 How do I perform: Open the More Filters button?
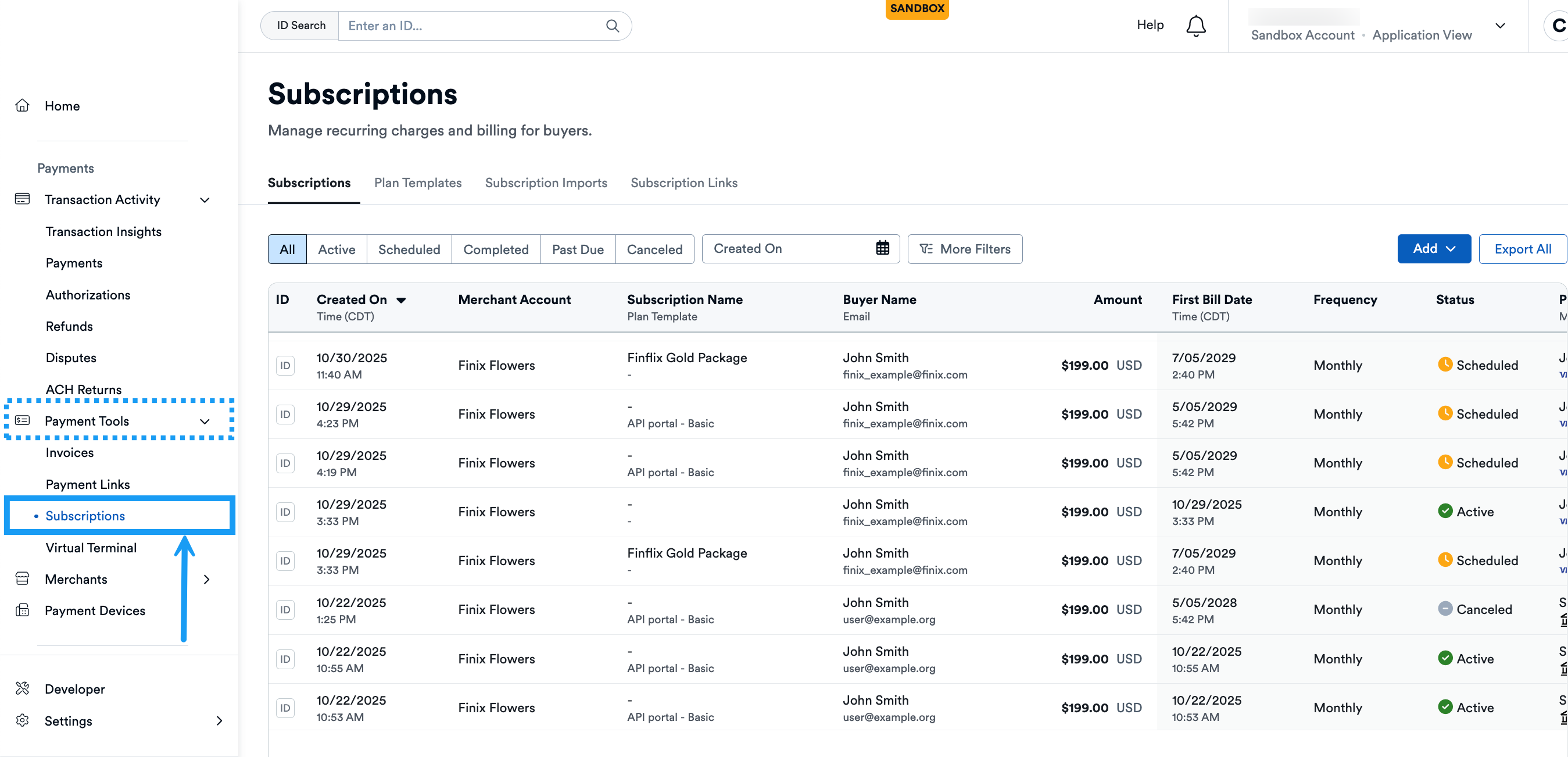[965, 249]
